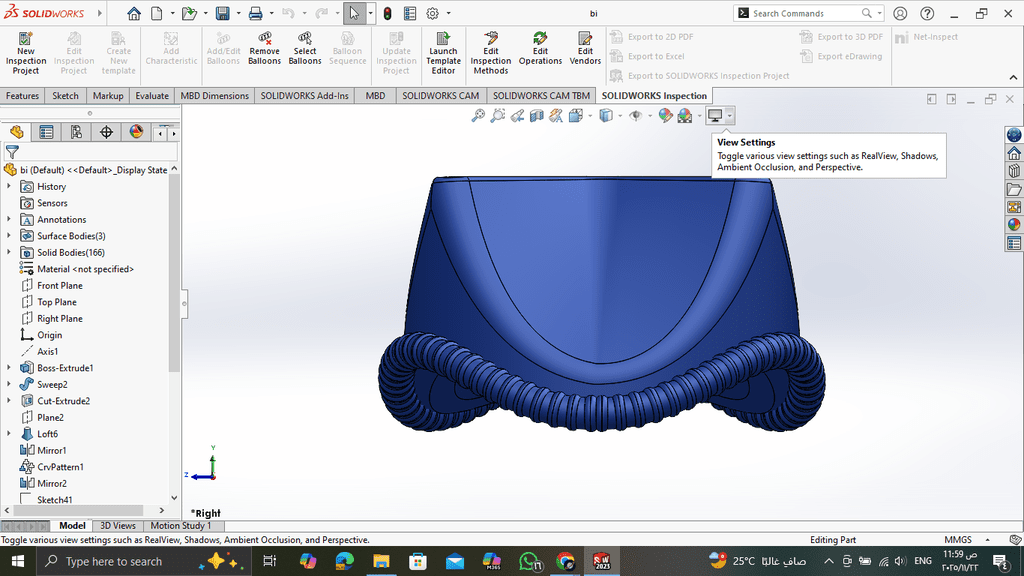Click the Section View icon
Viewport: 1024px width, 576px height.
(538, 116)
